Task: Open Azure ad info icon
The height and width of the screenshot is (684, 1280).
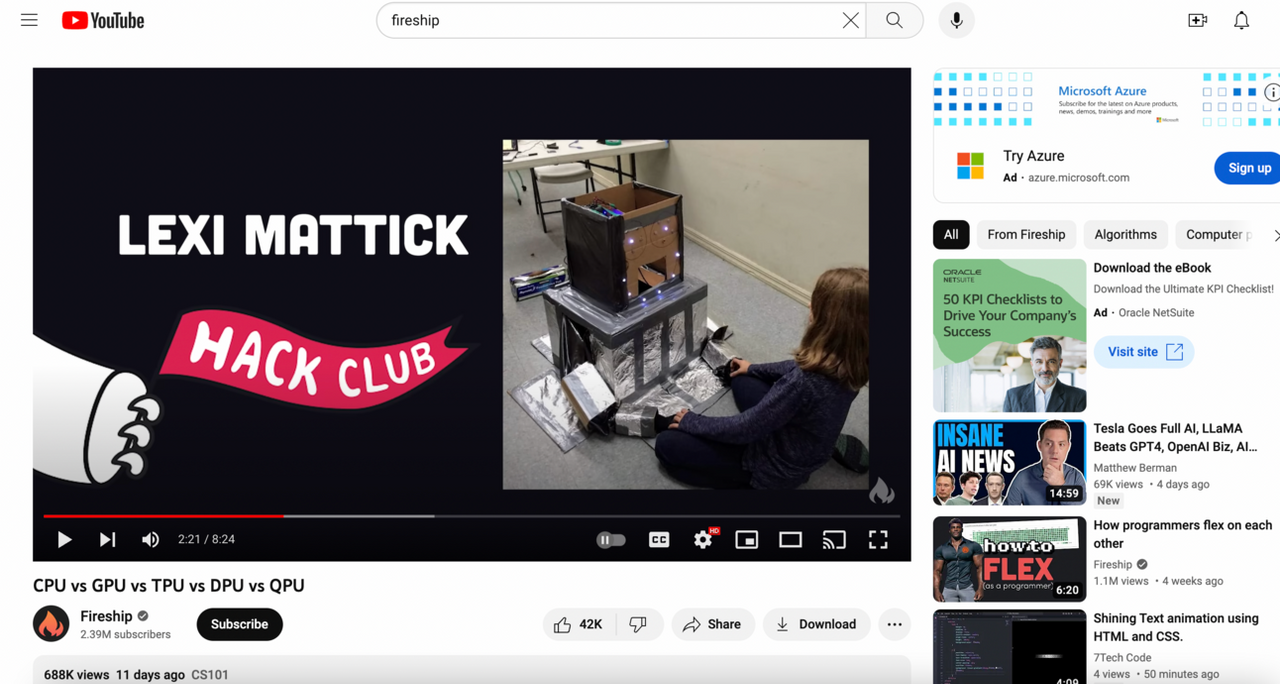Action: click(1271, 92)
